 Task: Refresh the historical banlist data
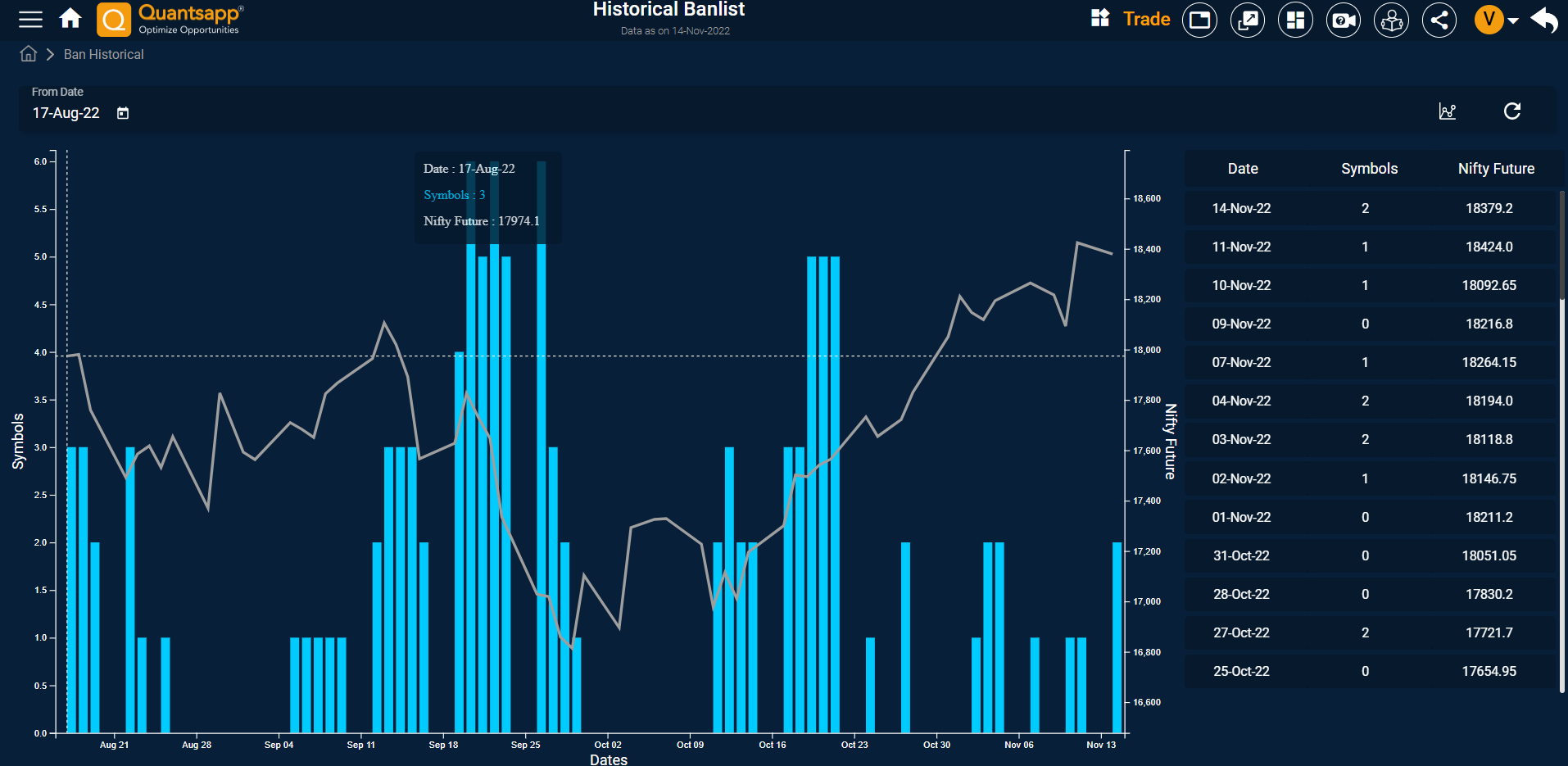point(1512,111)
